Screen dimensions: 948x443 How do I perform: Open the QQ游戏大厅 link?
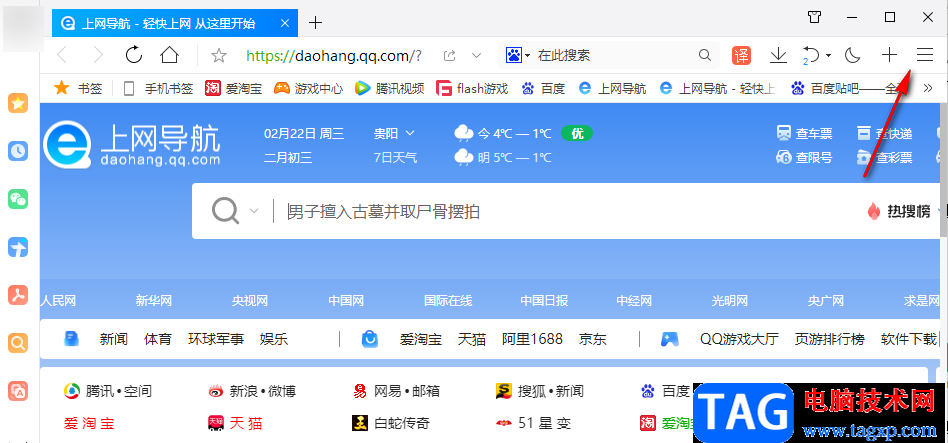(739, 339)
